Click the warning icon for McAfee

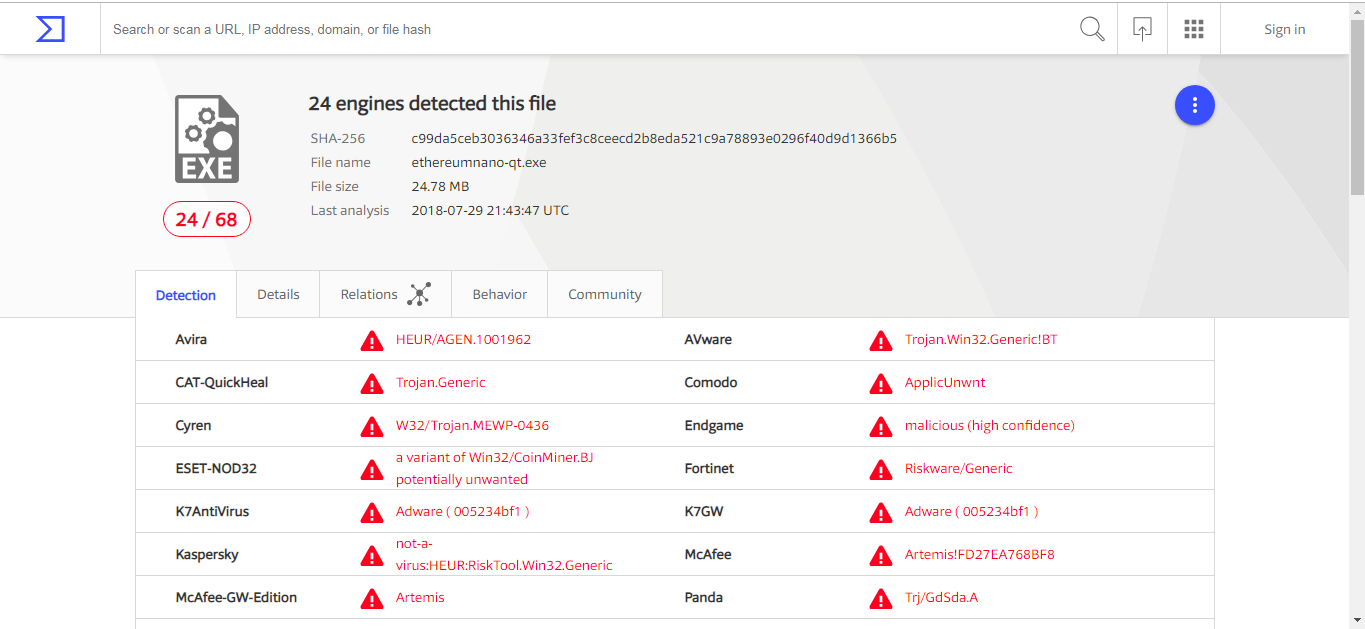pos(881,556)
